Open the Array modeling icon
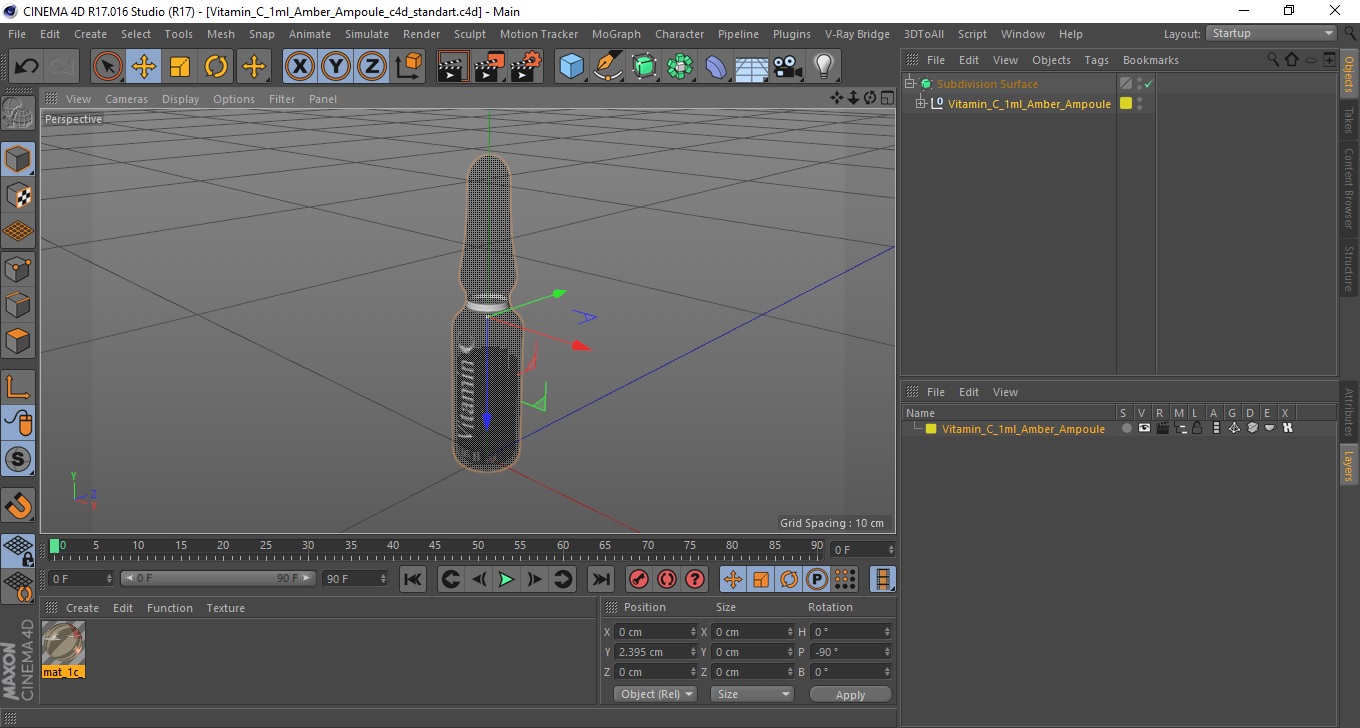 680,67
